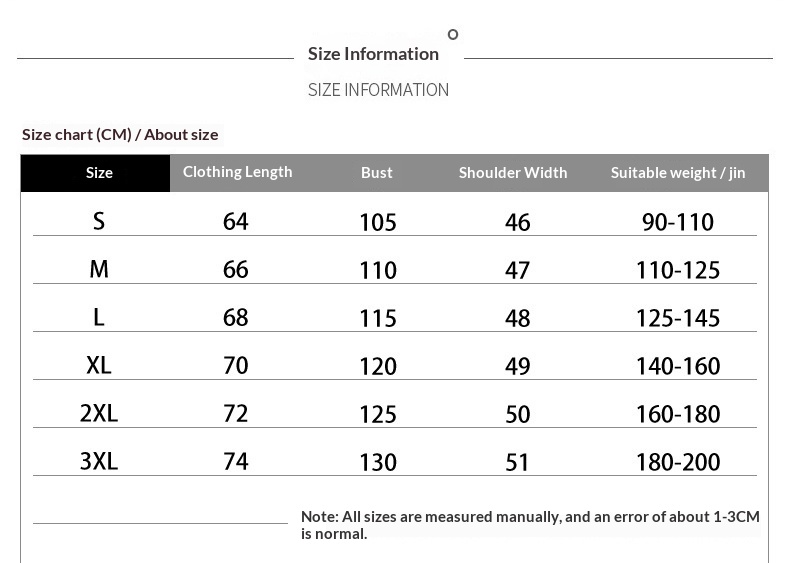This screenshot has height=563, width=790.
Task: Click the clothing length value 66
Action: point(236,270)
